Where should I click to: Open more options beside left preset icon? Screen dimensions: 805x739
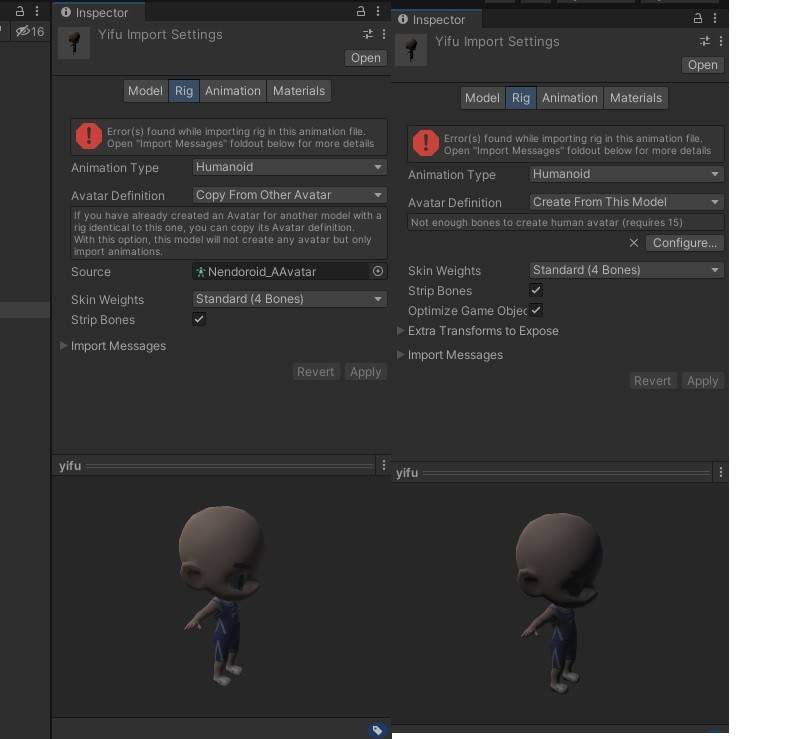[384, 34]
